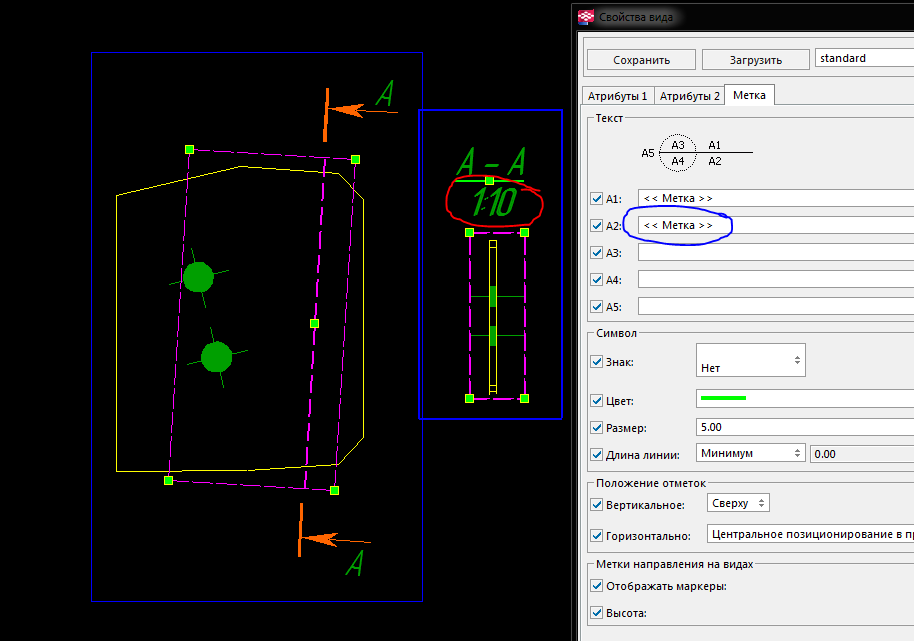
Task: Open the Вертикальное position dropdown
Action: coord(738,504)
